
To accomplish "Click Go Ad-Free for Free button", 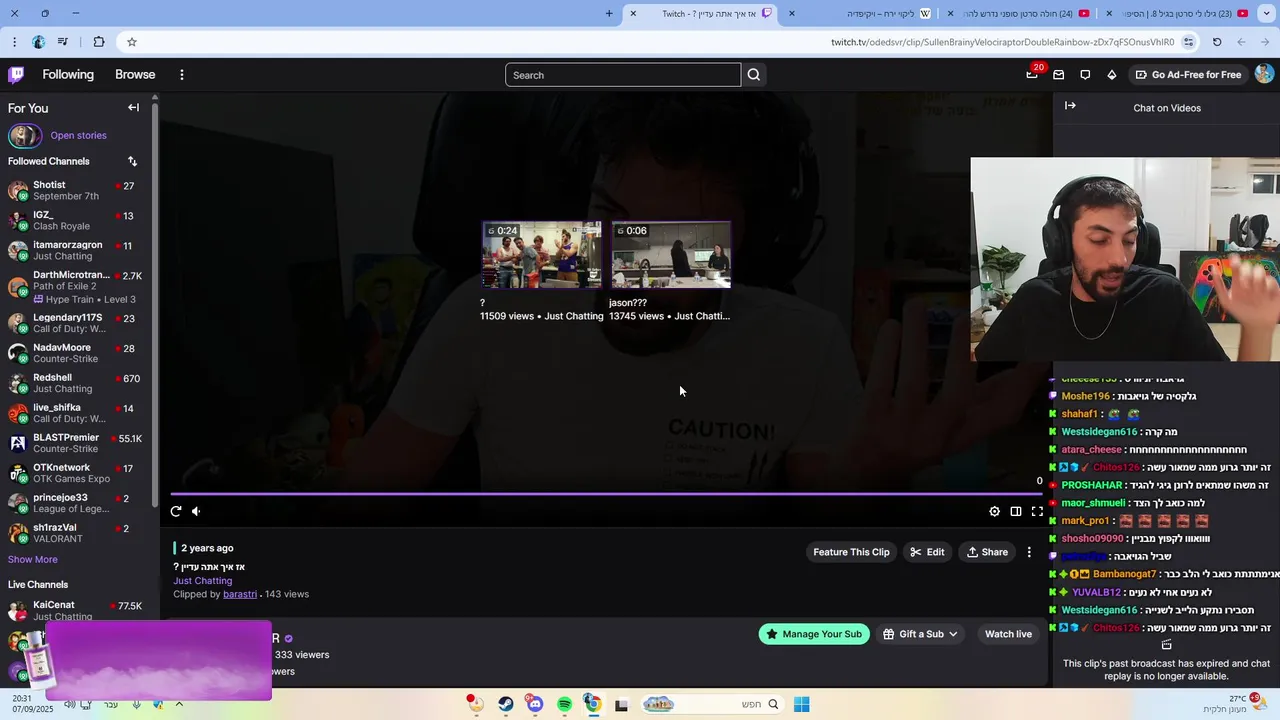I will pos(1188,75).
